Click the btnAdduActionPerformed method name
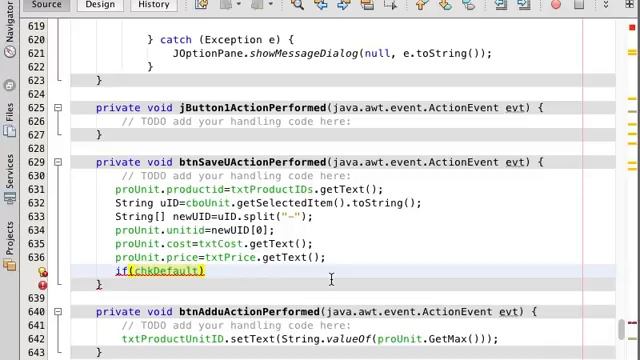 [249, 312]
